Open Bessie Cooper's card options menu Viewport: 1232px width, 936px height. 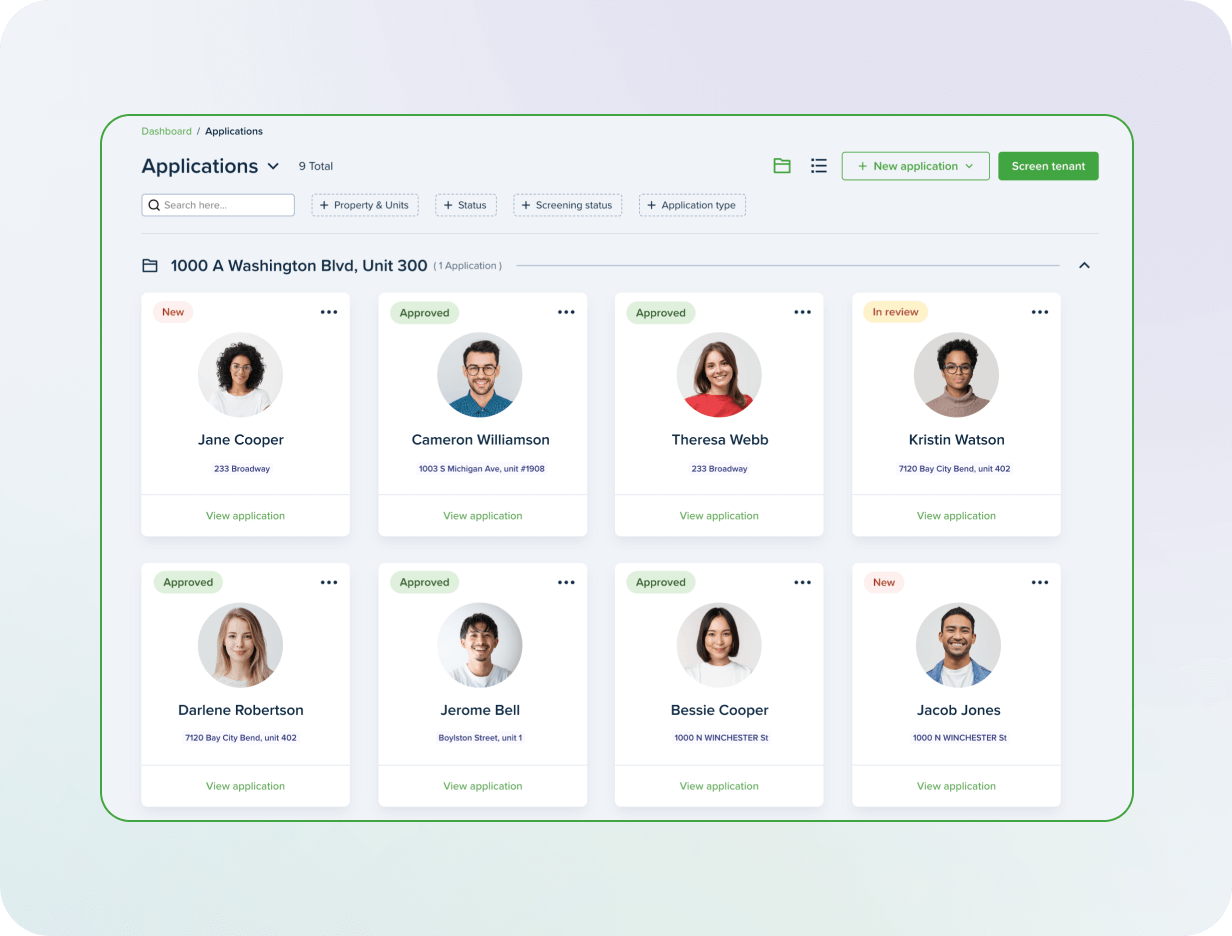click(803, 581)
